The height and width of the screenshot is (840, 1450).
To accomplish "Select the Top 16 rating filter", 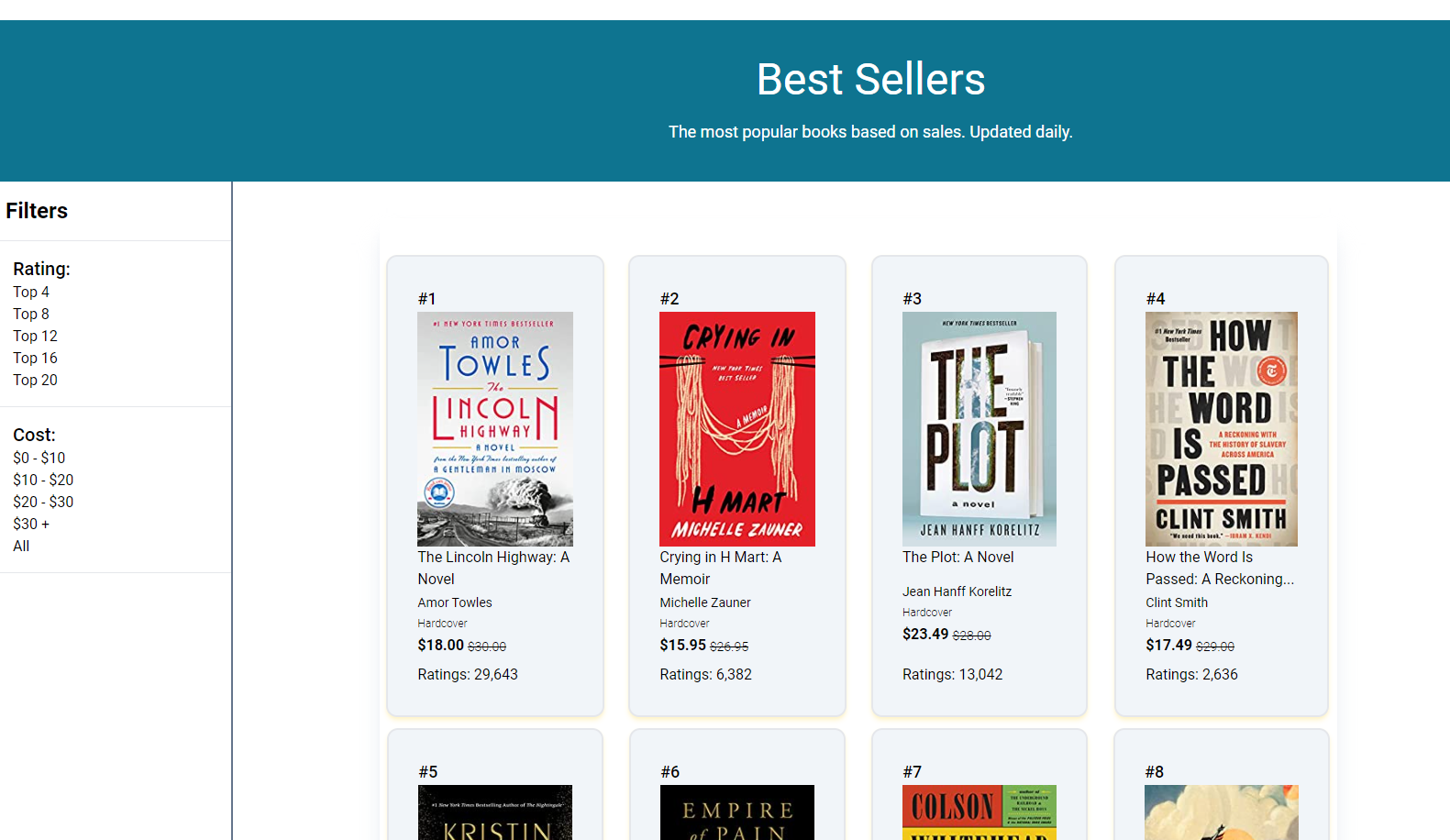I will pos(35,358).
